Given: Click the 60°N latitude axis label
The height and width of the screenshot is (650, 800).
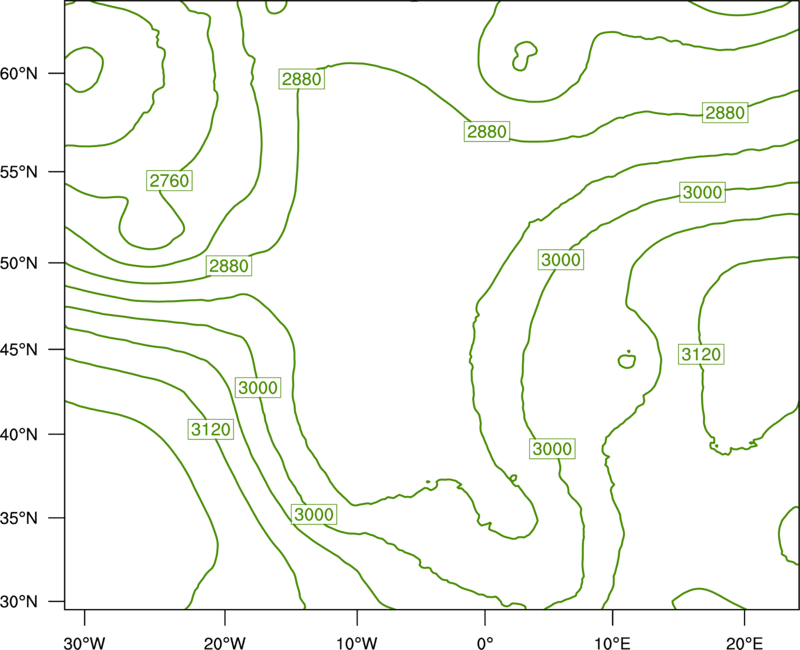Looking at the screenshot, I should coord(19,73).
